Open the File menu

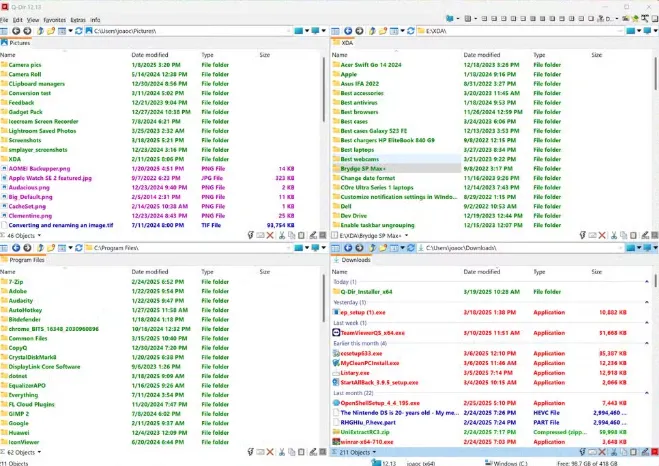4,20
